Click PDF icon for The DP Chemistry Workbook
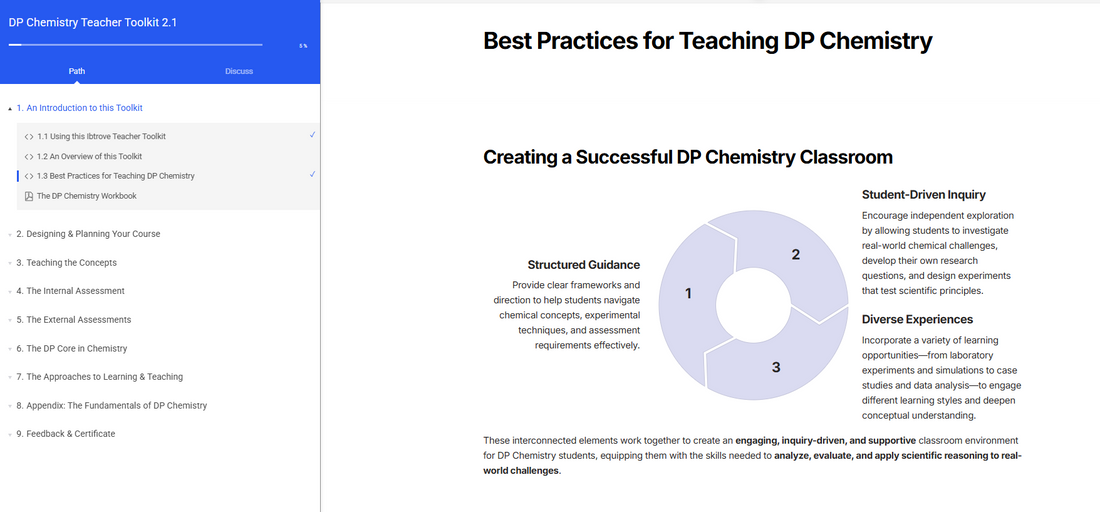1100x512 pixels. pos(29,196)
